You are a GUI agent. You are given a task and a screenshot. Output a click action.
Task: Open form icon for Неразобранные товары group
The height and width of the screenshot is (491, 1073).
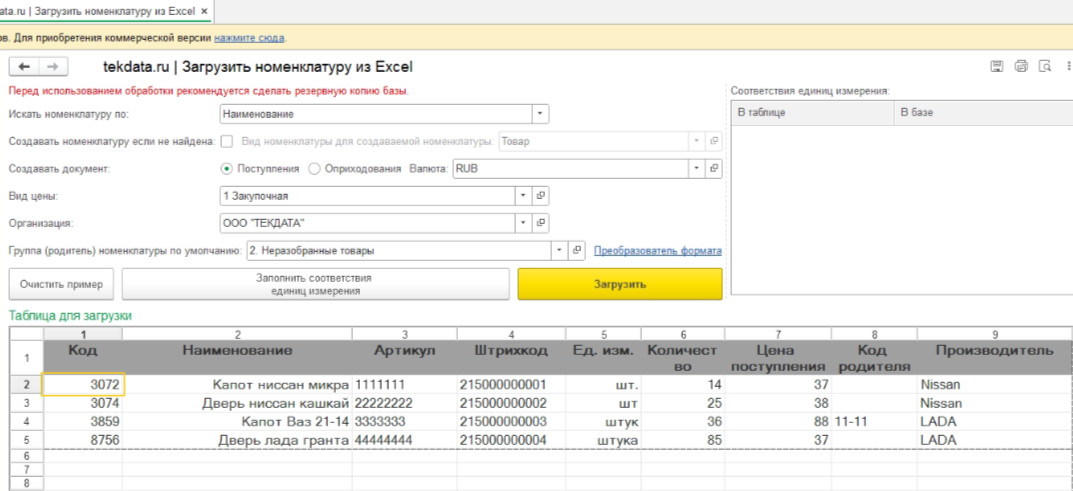coord(577,250)
